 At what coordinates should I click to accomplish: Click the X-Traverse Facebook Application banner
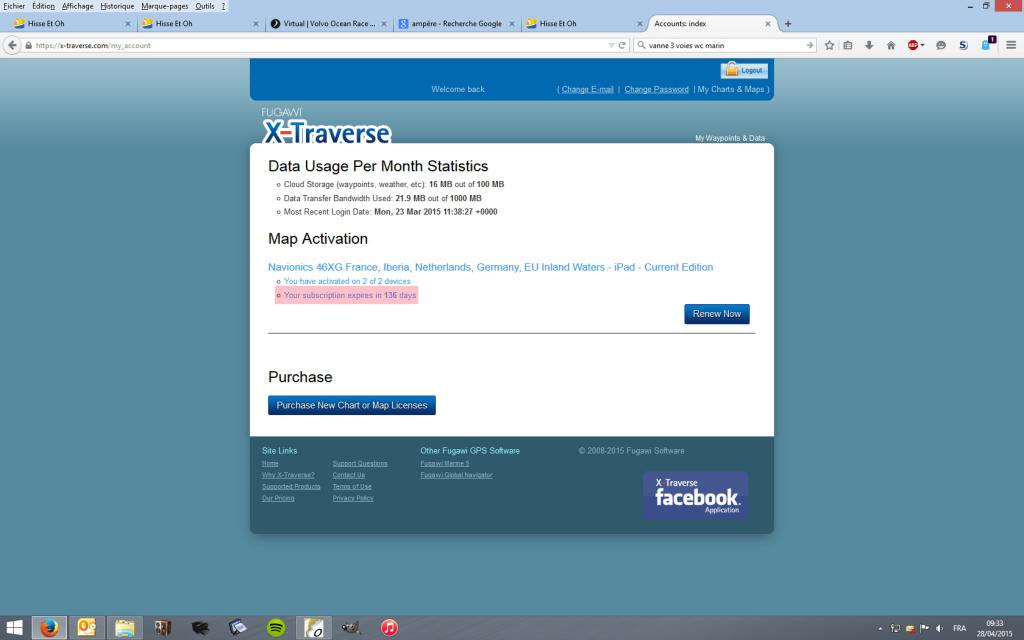click(695, 495)
